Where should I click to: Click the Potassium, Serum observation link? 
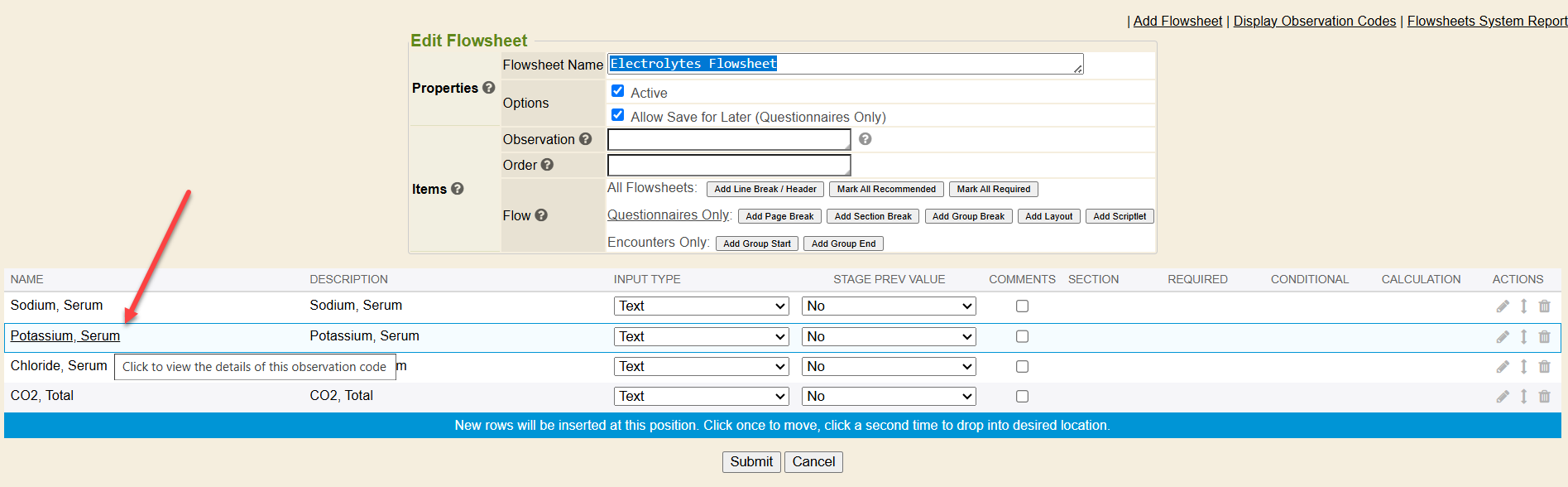click(65, 335)
